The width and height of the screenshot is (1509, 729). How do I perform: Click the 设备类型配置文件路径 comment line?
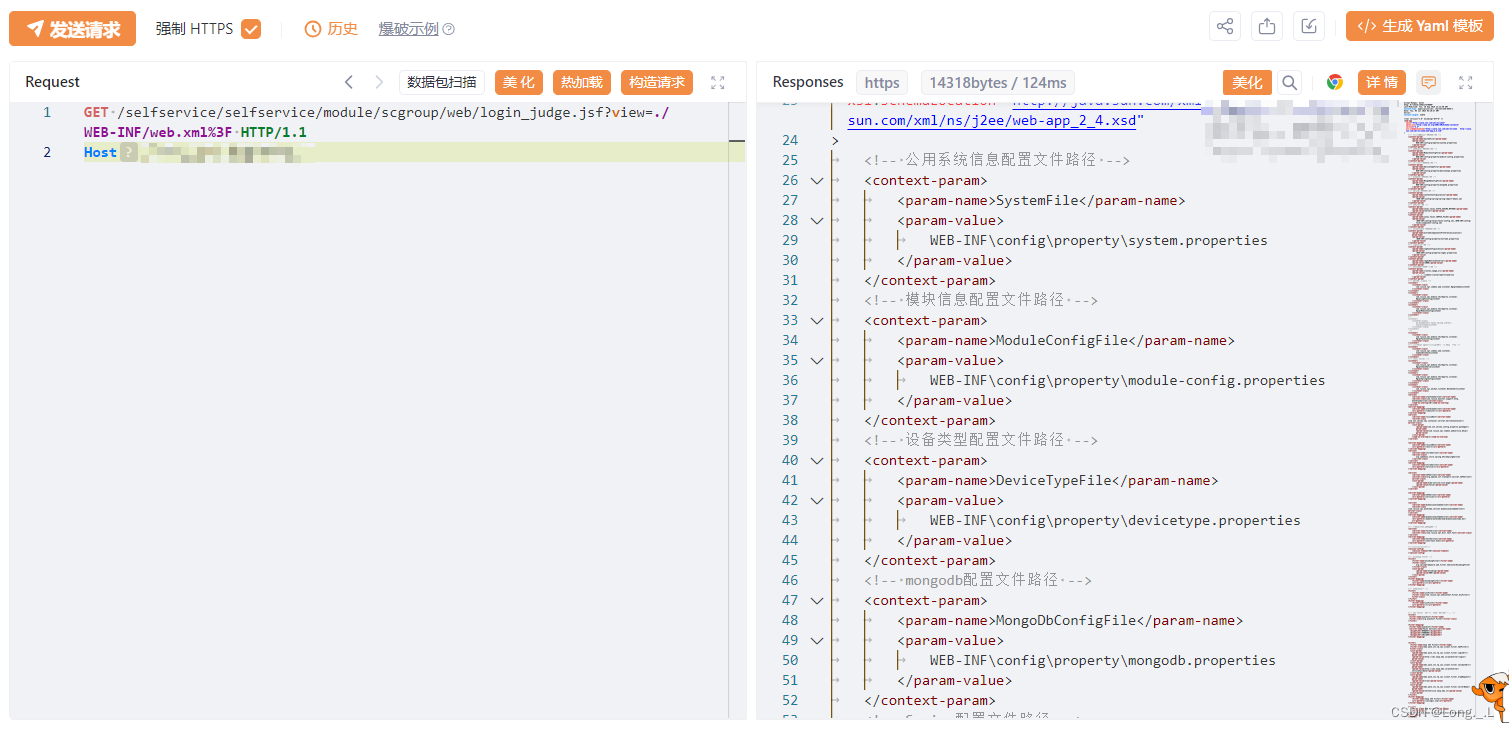coord(981,440)
